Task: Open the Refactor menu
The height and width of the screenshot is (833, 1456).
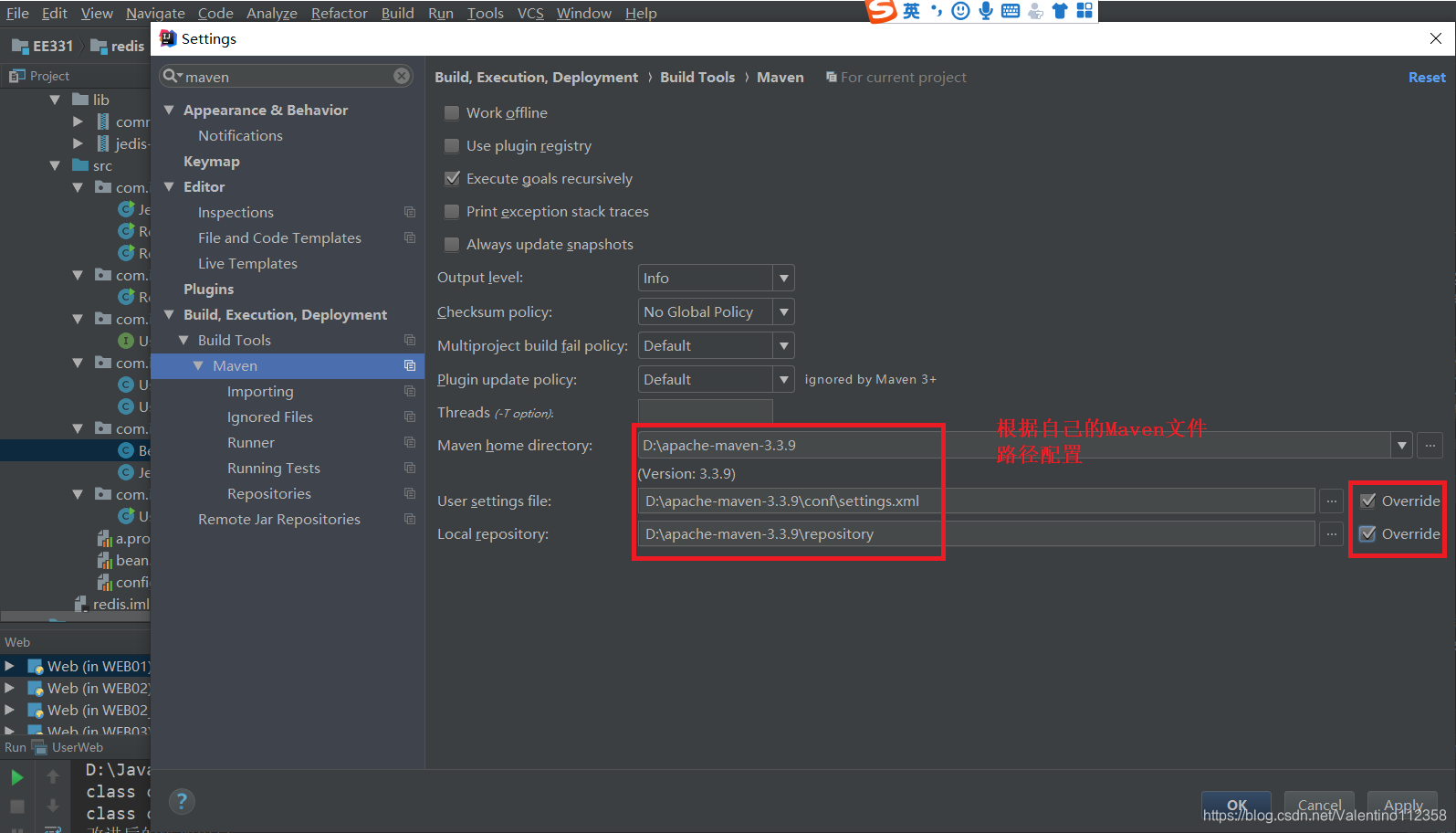Action: 339,13
